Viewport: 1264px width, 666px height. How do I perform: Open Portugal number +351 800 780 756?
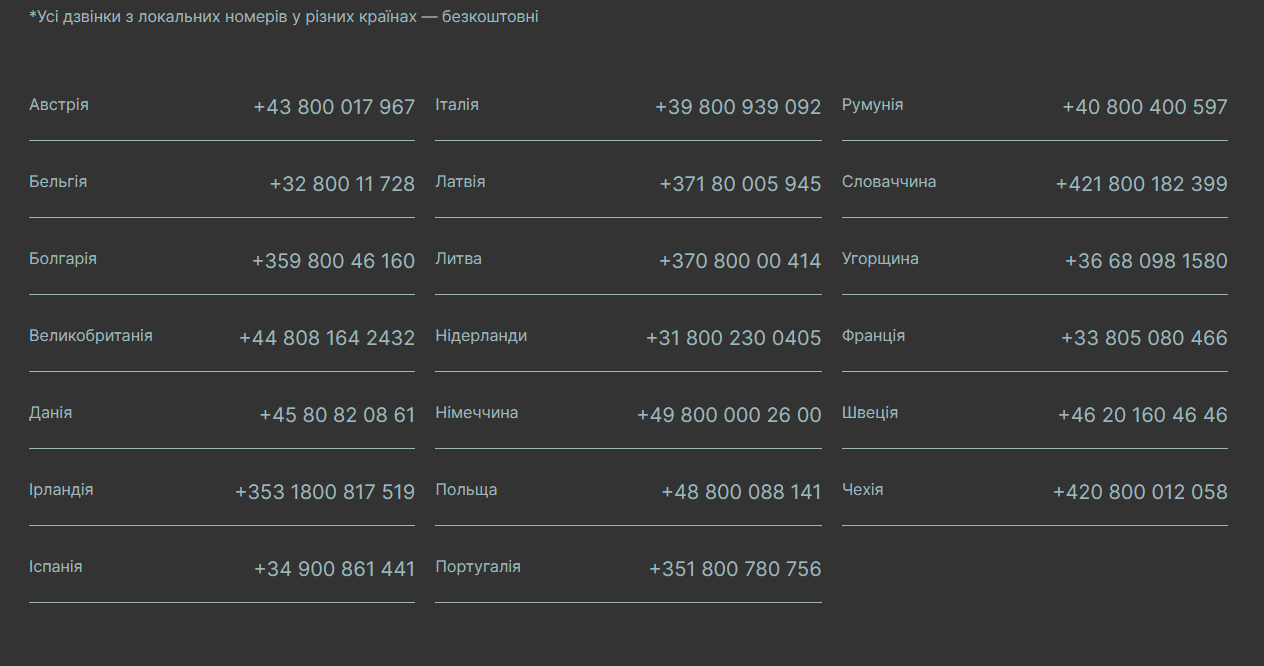point(735,569)
